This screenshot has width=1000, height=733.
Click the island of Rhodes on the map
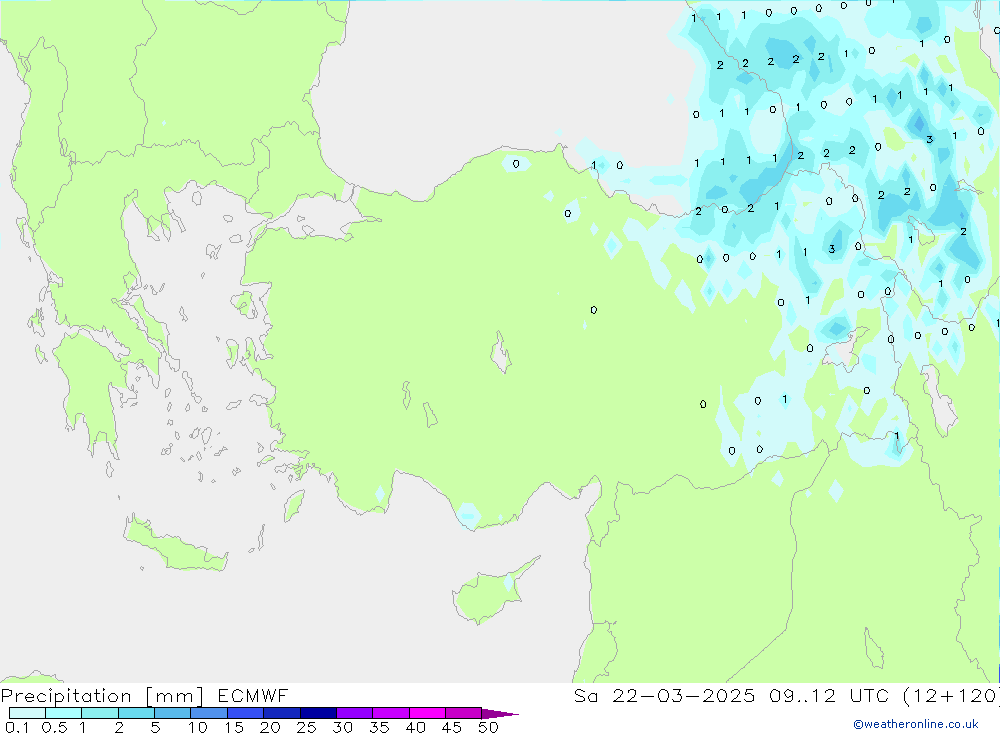294,505
